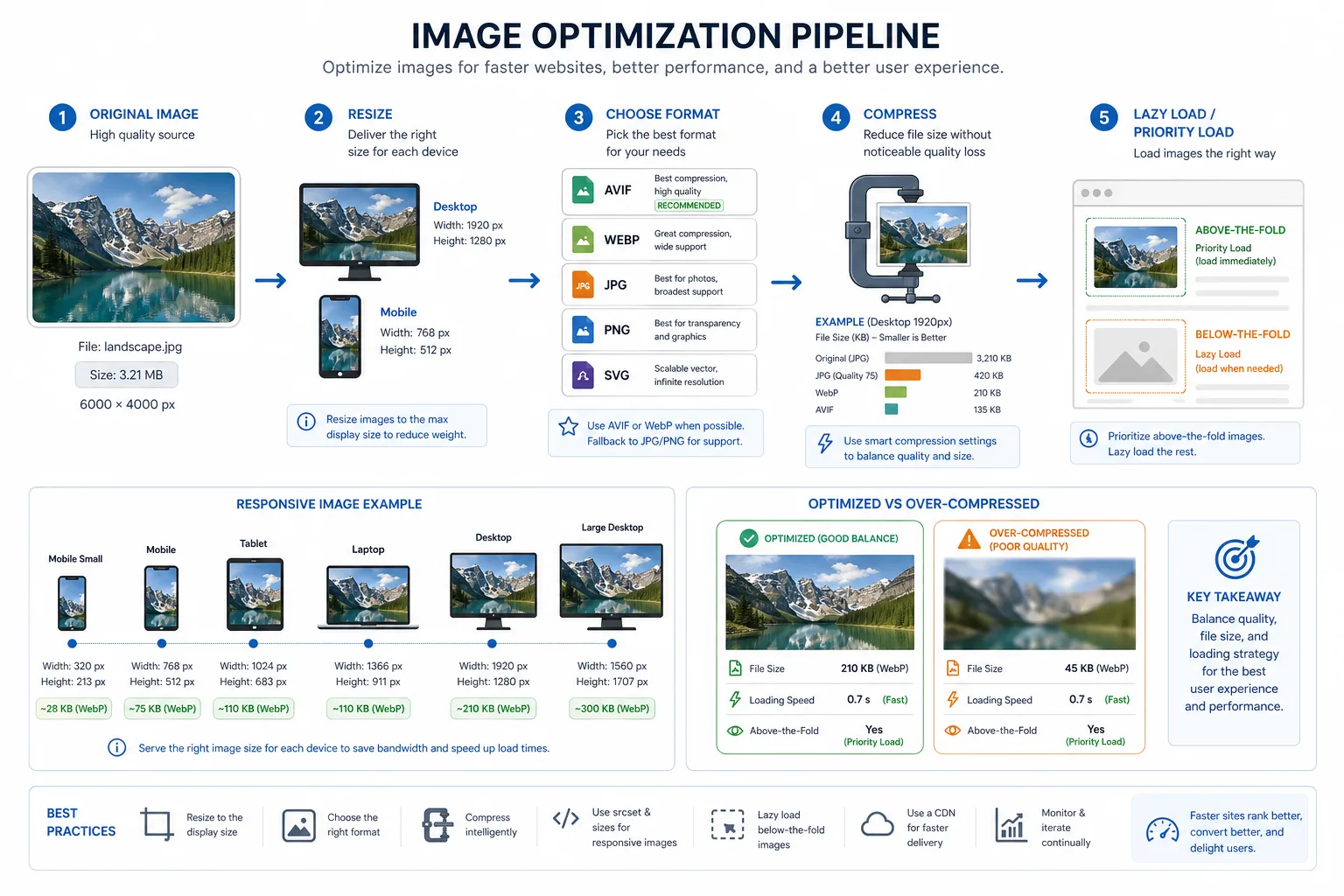Click the icon beside Prioritize above-the-fold images
Screen dimensions: 1344x896
(1088, 438)
